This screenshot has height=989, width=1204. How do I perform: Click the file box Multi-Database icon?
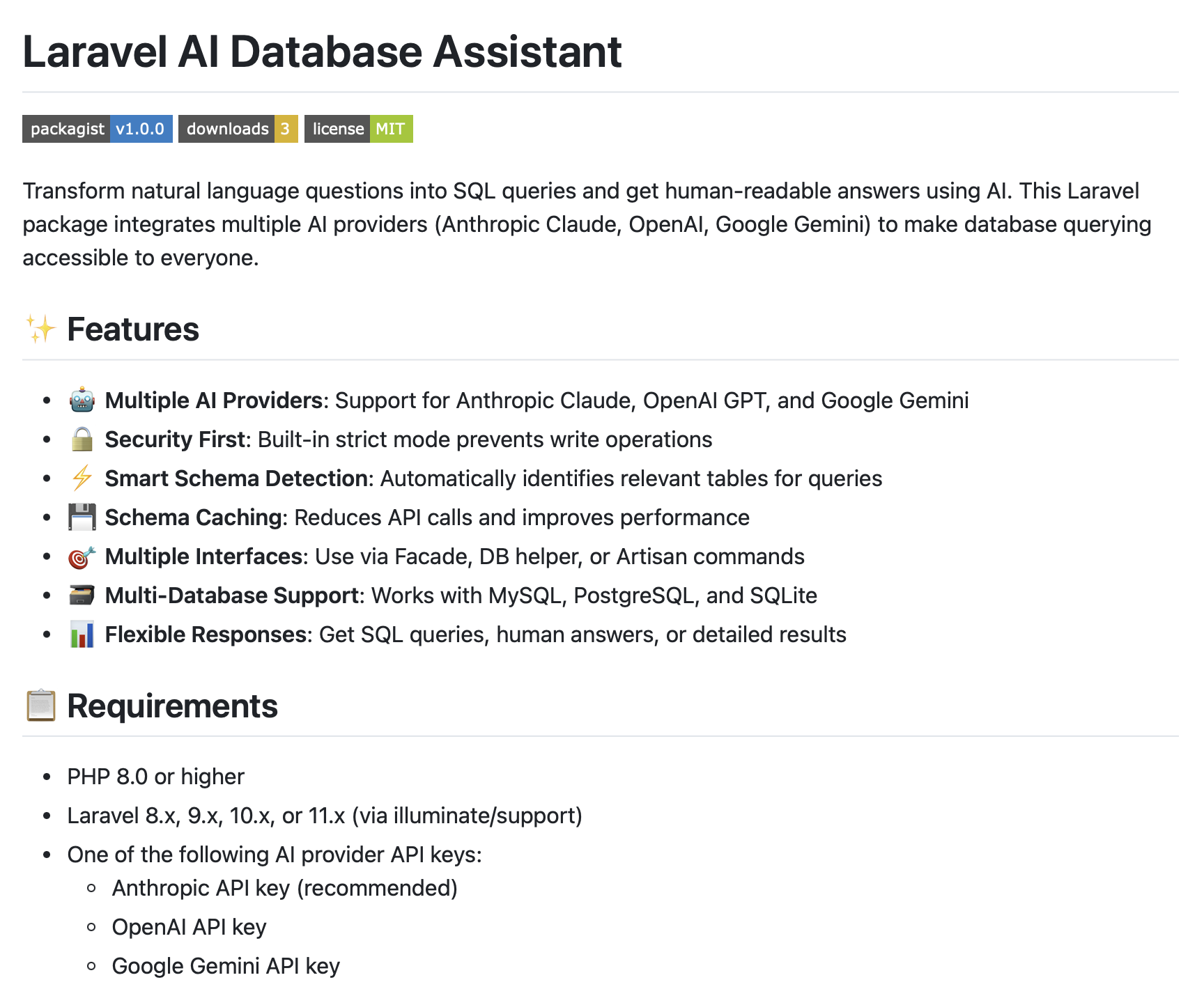82,595
